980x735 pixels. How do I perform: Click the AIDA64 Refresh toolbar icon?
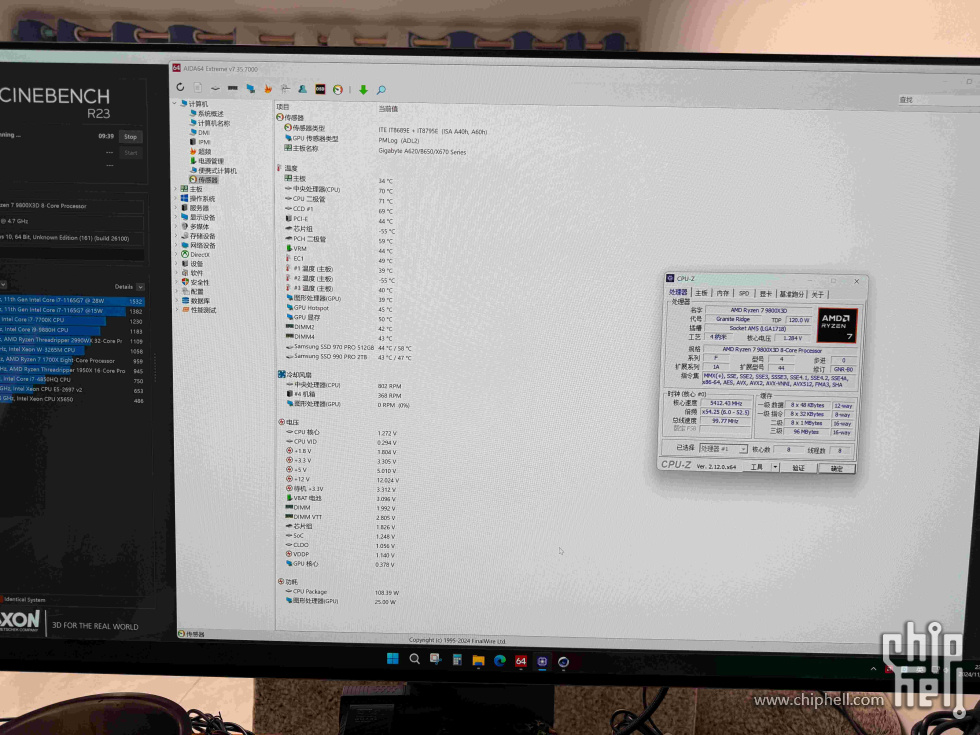coord(180,87)
